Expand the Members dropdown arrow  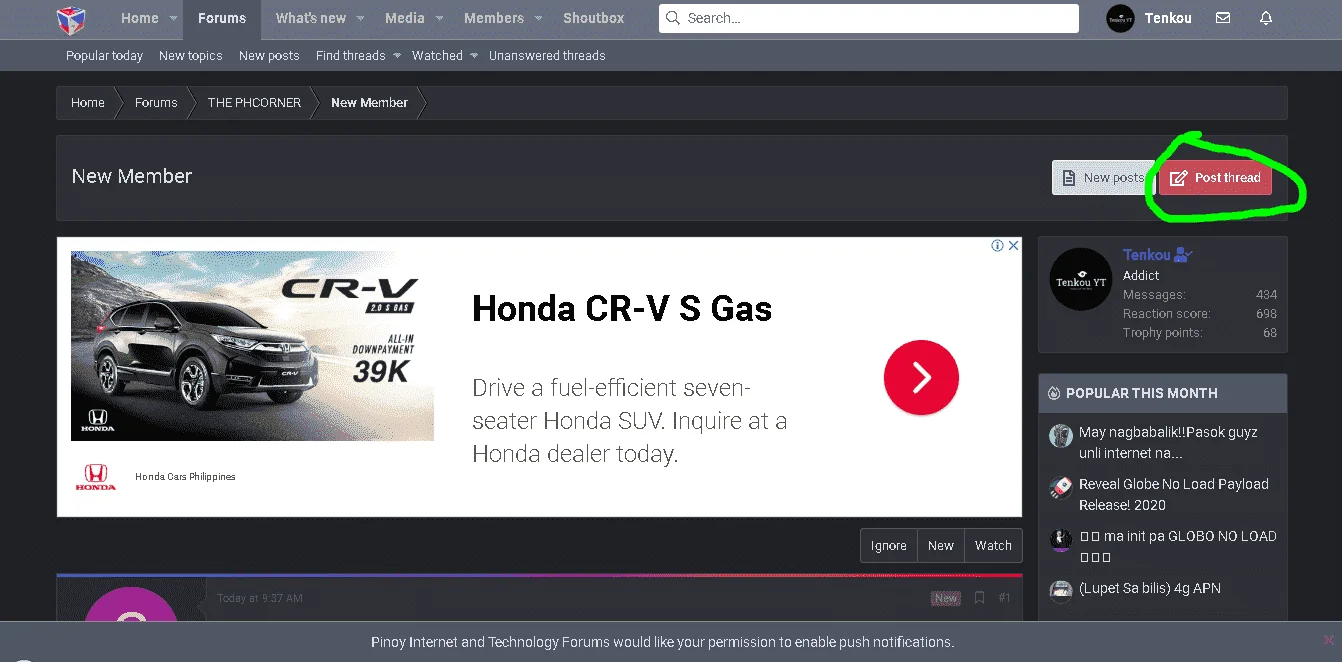click(538, 19)
